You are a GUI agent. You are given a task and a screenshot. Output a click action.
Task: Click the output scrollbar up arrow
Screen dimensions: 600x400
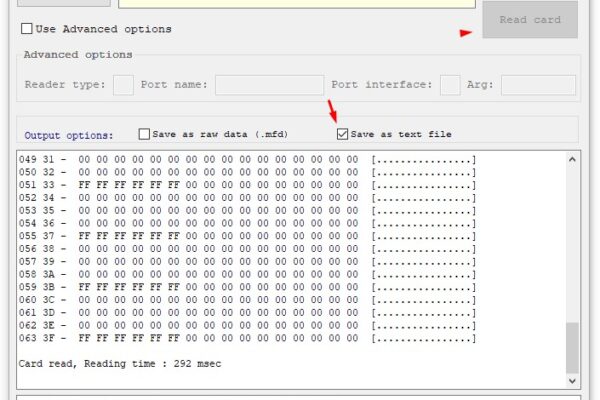[572, 159]
